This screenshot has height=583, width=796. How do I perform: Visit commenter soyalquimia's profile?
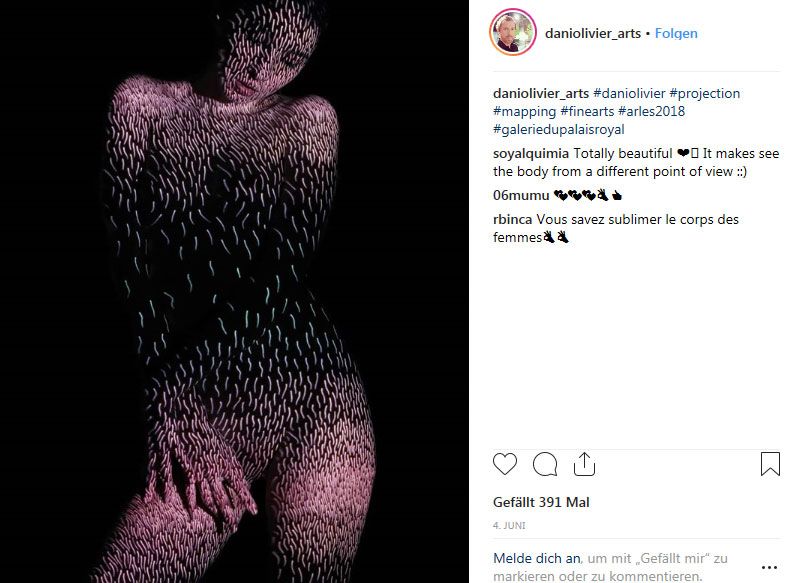point(531,153)
